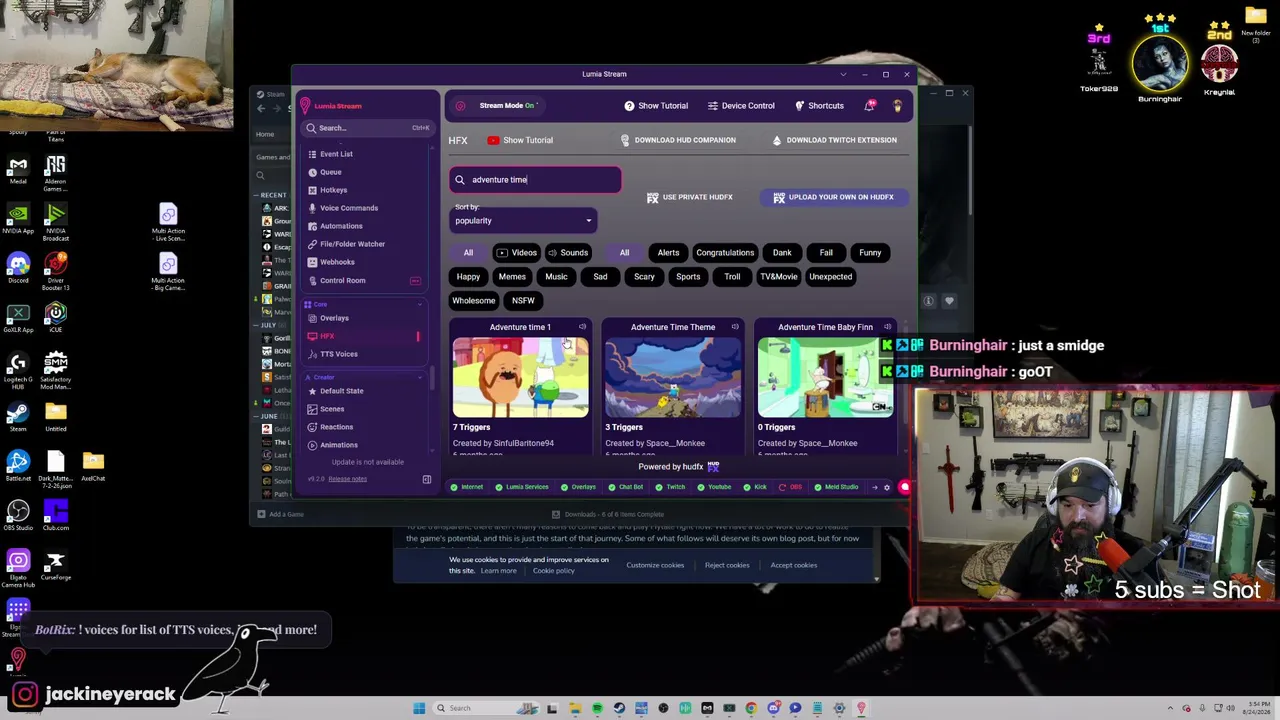Open Discord desktop shortcut

(x=18, y=267)
